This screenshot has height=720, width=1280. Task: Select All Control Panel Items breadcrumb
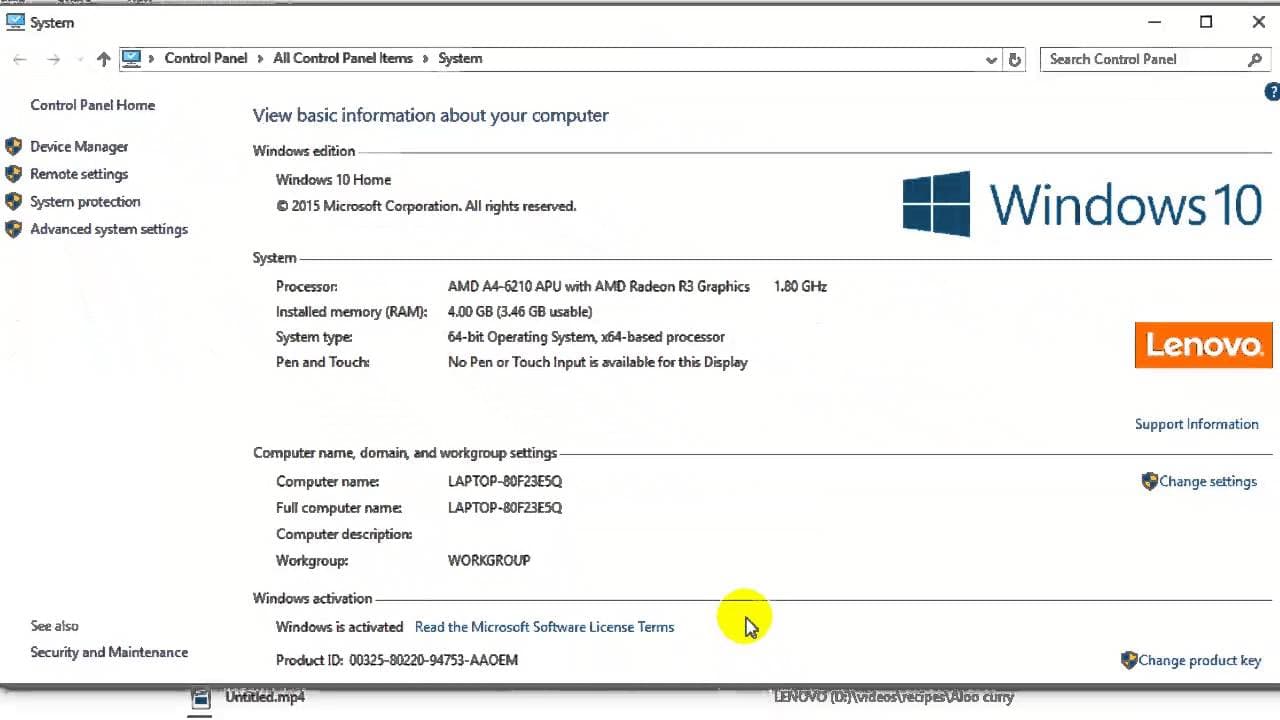point(343,58)
